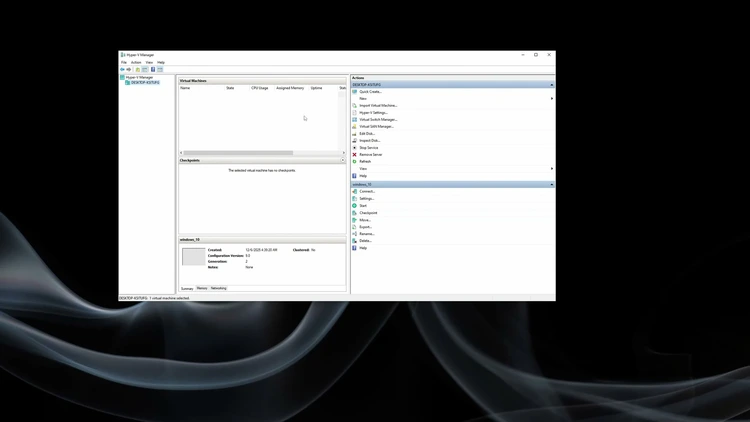Click the Created date value in details
The height and width of the screenshot is (422, 750).
point(261,250)
